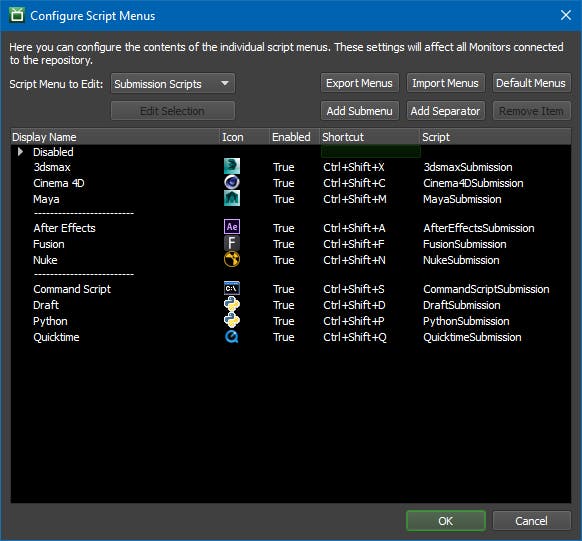This screenshot has height=541, width=582.
Task: Click the Draft Python logo icon
Action: (232, 304)
